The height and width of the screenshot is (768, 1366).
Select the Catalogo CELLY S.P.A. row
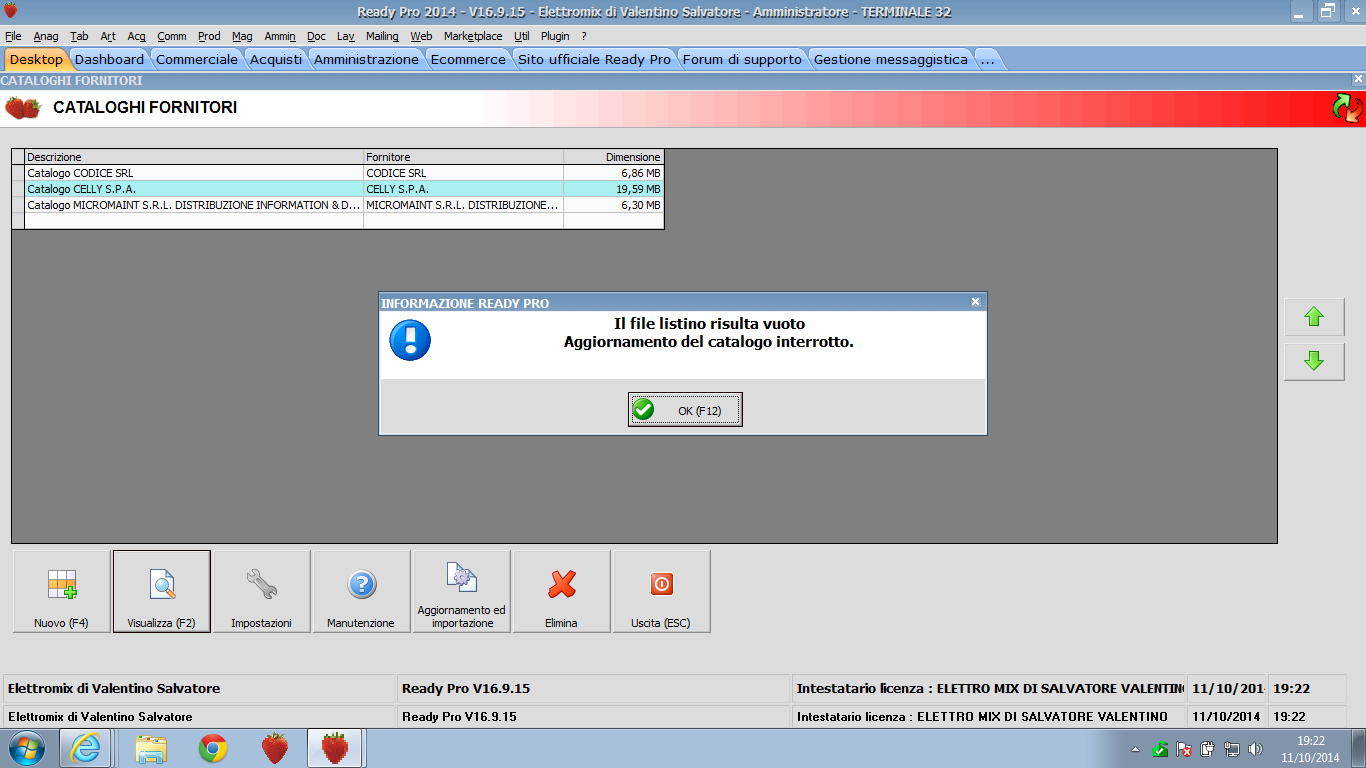coord(338,189)
